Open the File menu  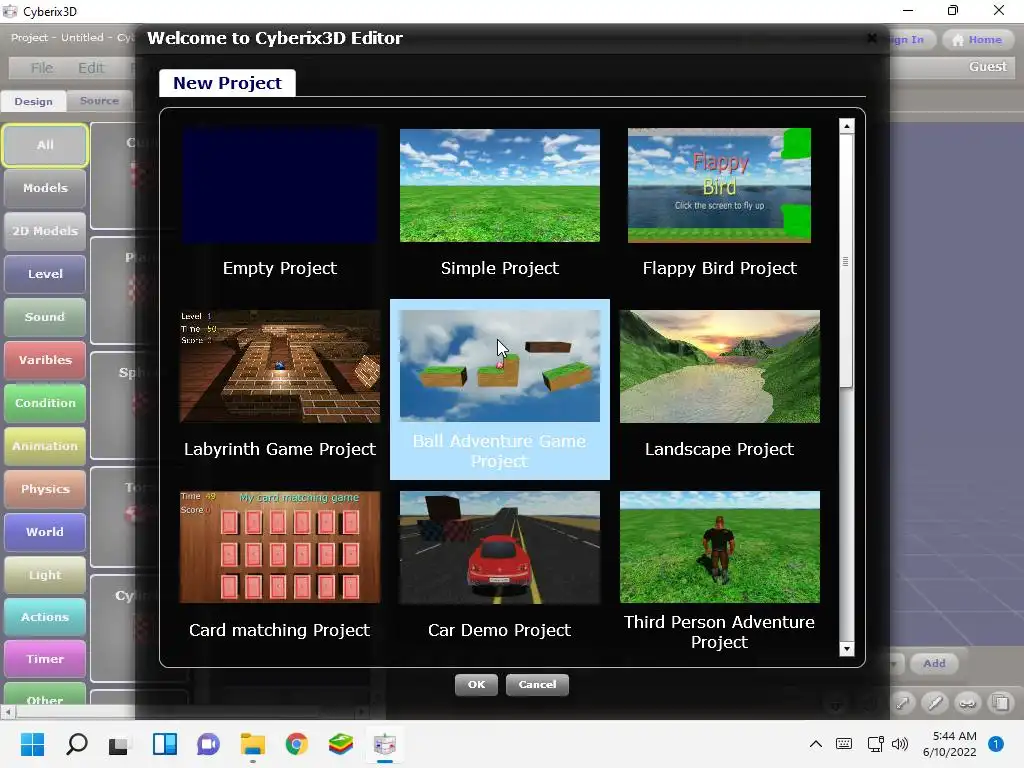[x=42, y=68]
